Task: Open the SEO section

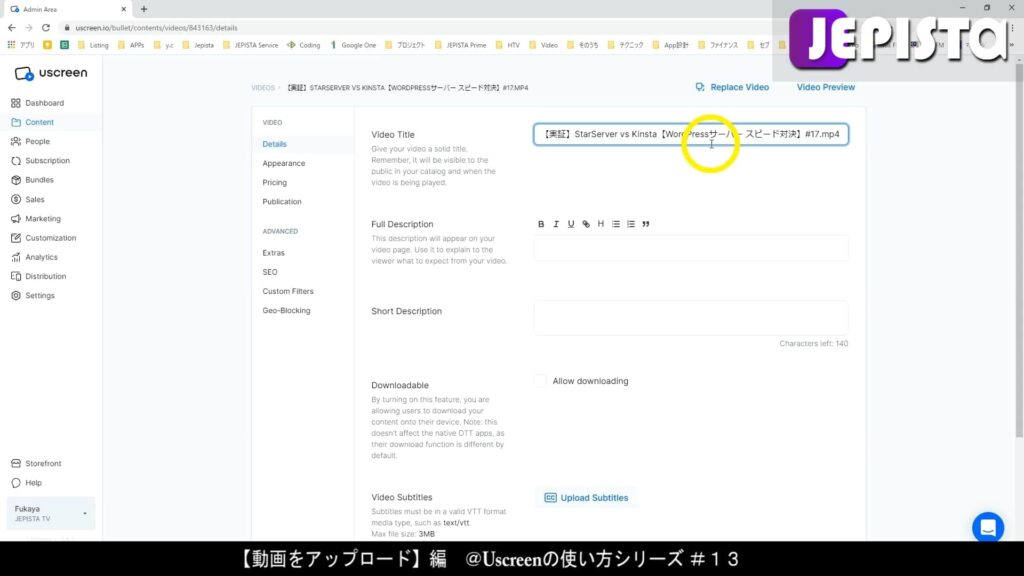Action: click(x=269, y=272)
